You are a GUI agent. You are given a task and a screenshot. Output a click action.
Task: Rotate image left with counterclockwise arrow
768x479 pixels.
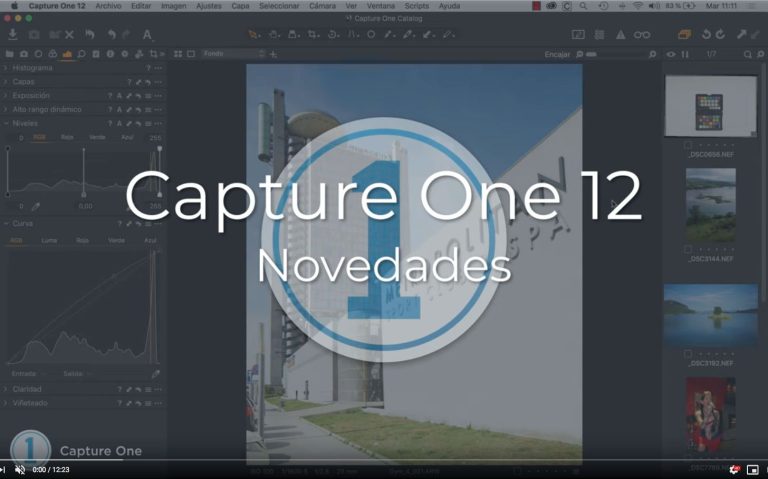pyautogui.click(x=706, y=34)
